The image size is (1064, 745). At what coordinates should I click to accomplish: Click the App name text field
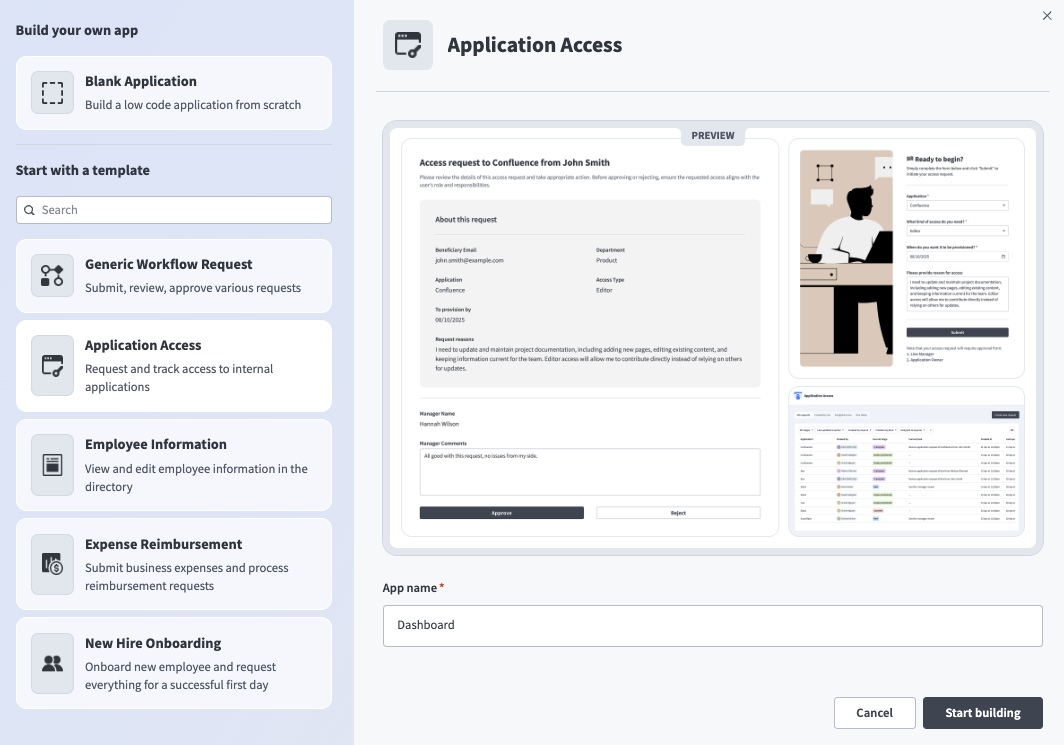[712, 626]
